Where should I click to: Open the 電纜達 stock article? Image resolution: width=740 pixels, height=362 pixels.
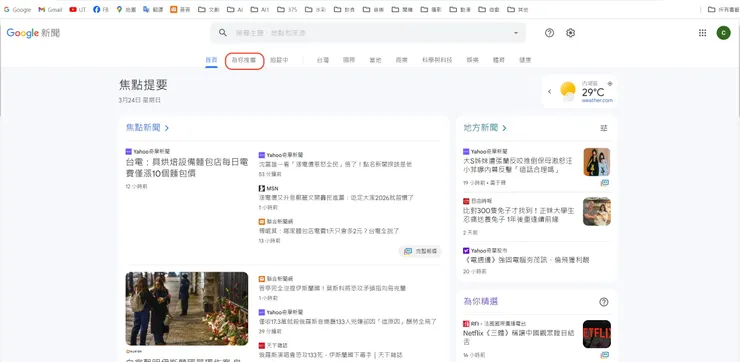pos(526,260)
